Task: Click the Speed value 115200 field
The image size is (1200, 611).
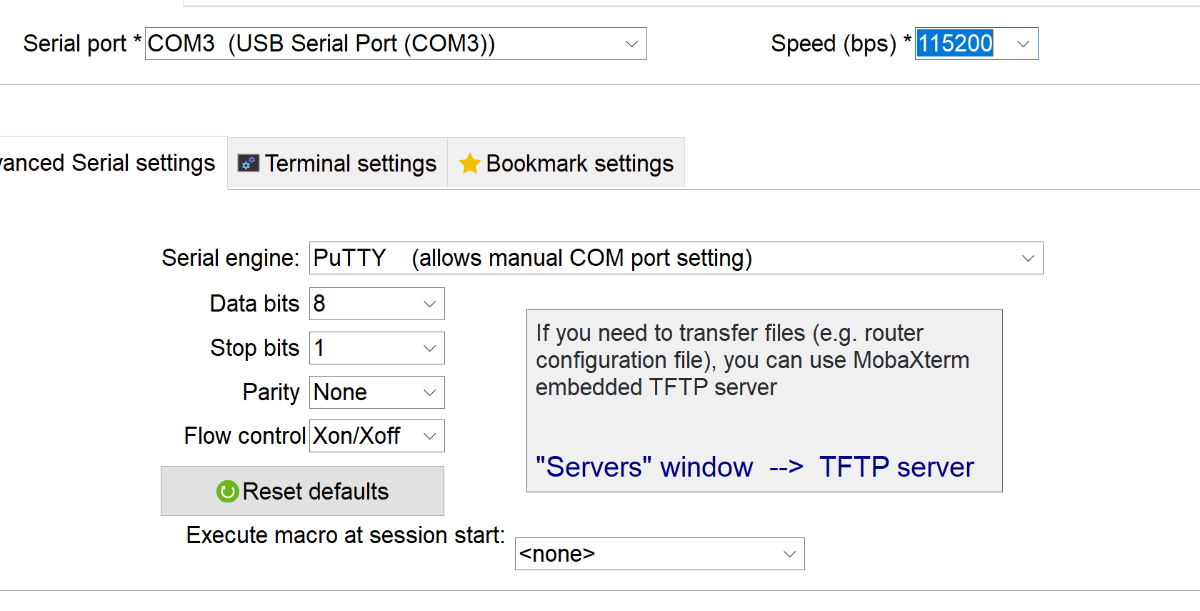Action: coord(955,44)
